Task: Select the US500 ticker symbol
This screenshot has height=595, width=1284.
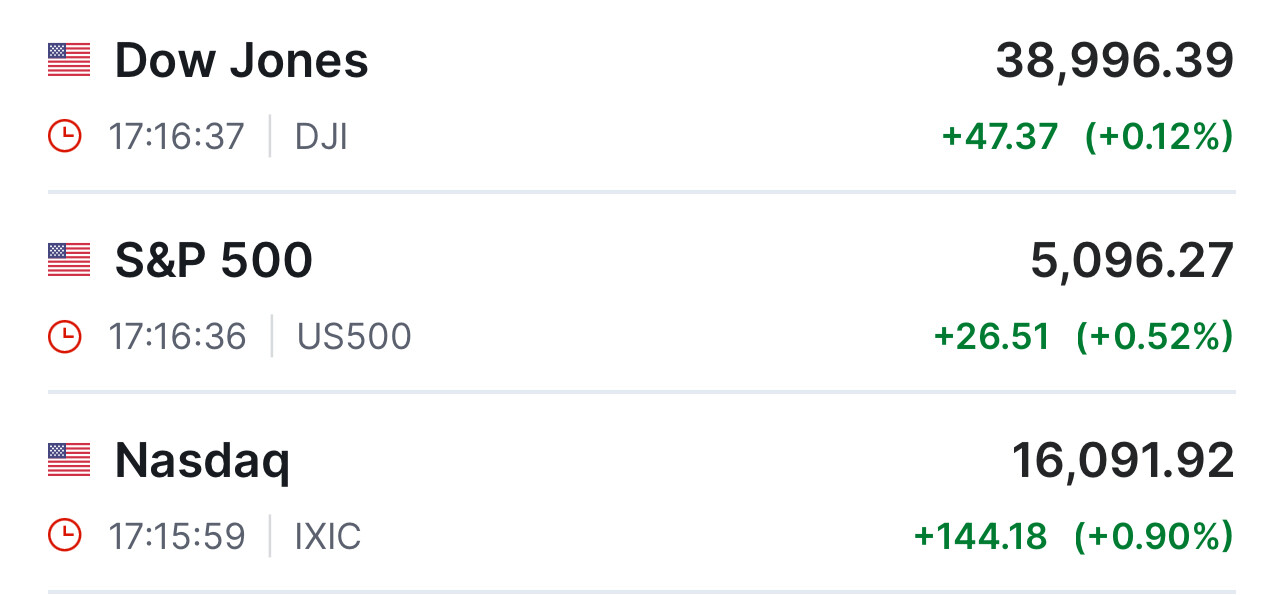Action: click(354, 337)
